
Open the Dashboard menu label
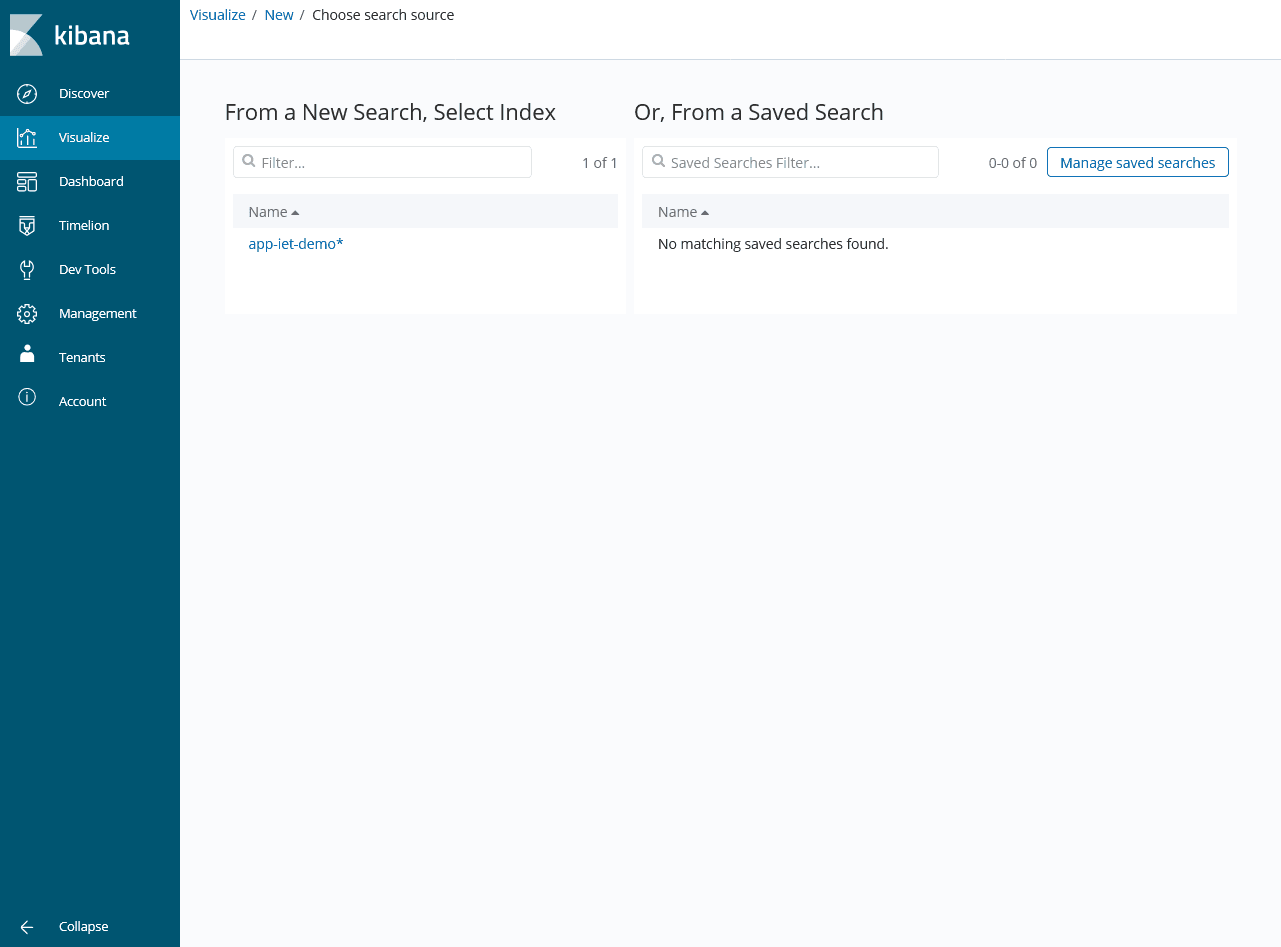[91, 182]
